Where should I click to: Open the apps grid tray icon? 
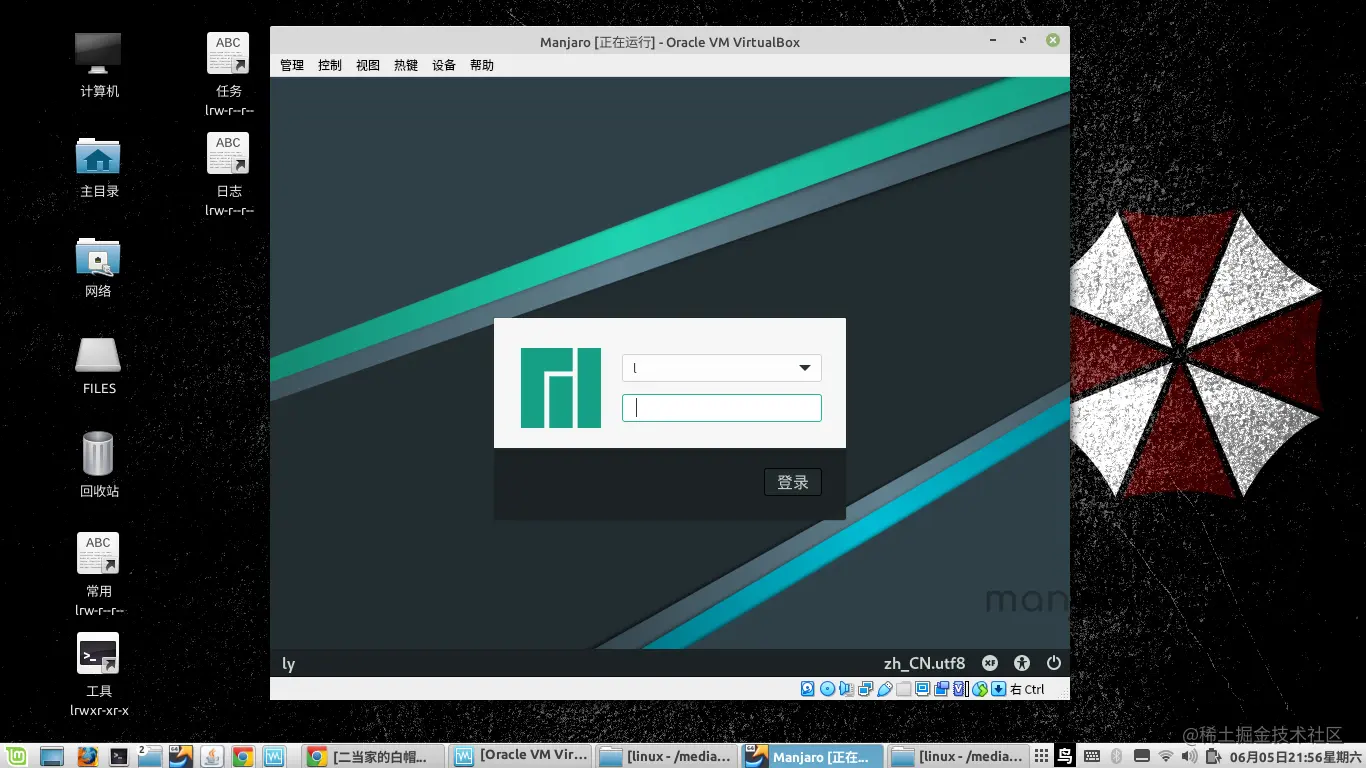(x=1041, y=757)
